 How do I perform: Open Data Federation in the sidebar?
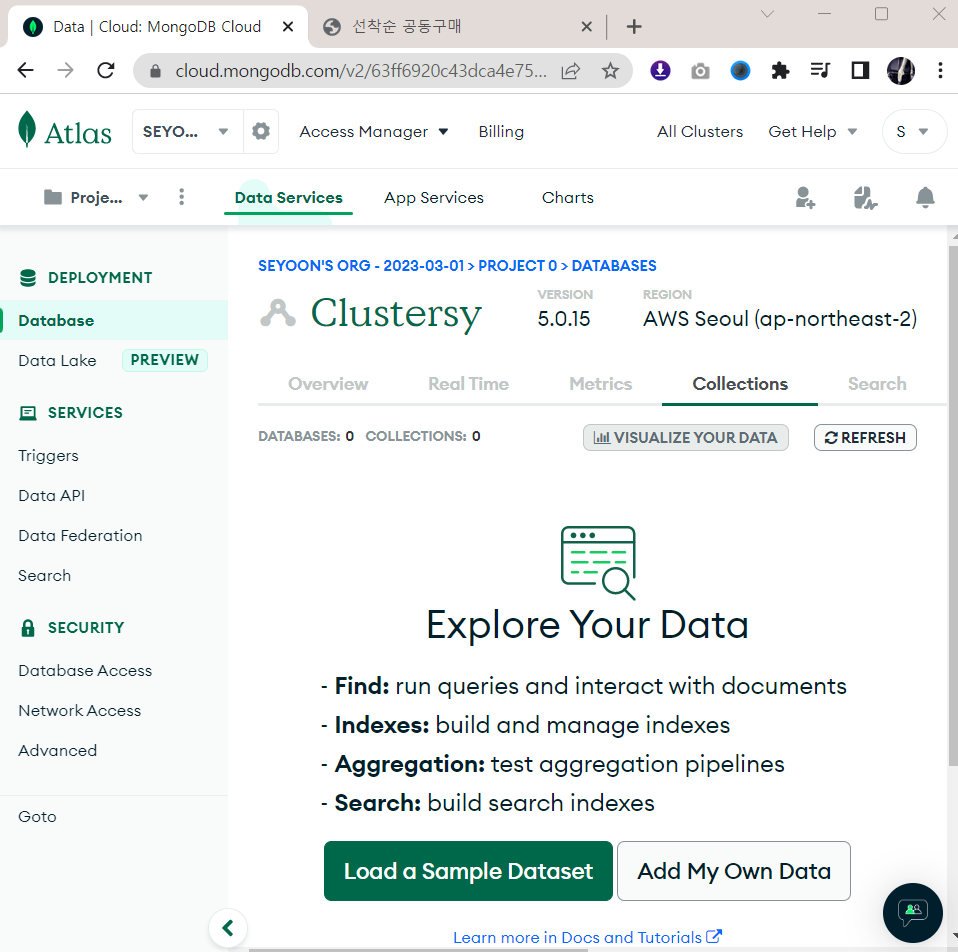[80, 535]
